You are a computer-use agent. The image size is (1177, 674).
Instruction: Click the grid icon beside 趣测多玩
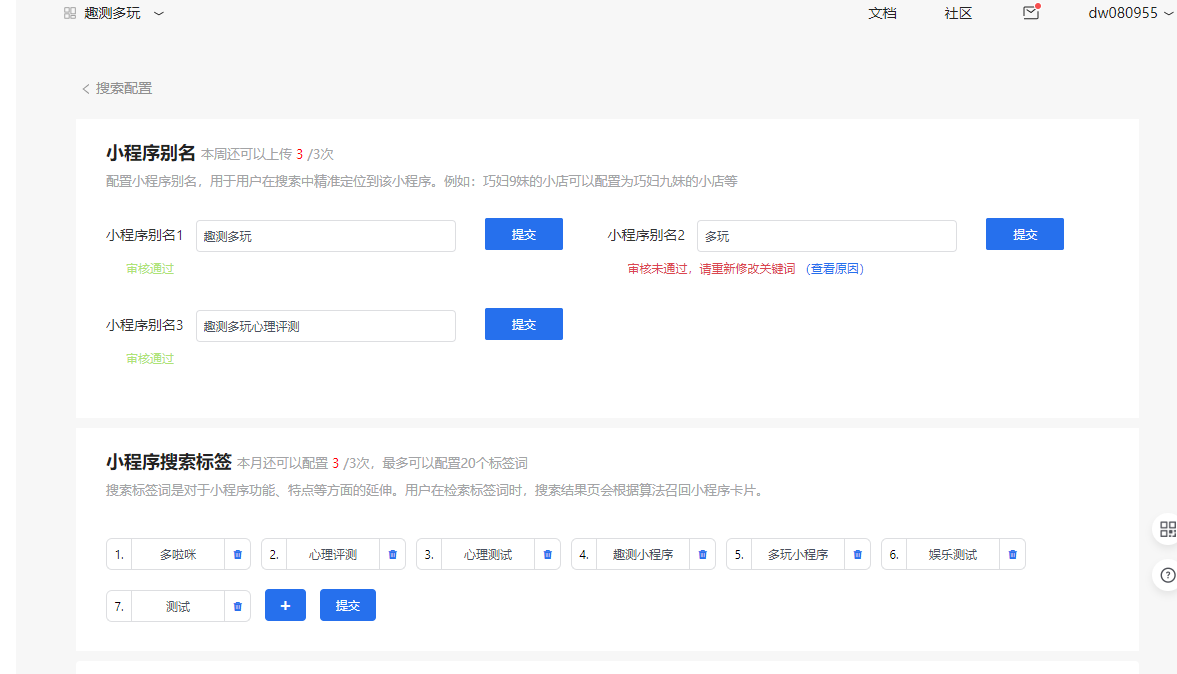(x=70, y=13)
